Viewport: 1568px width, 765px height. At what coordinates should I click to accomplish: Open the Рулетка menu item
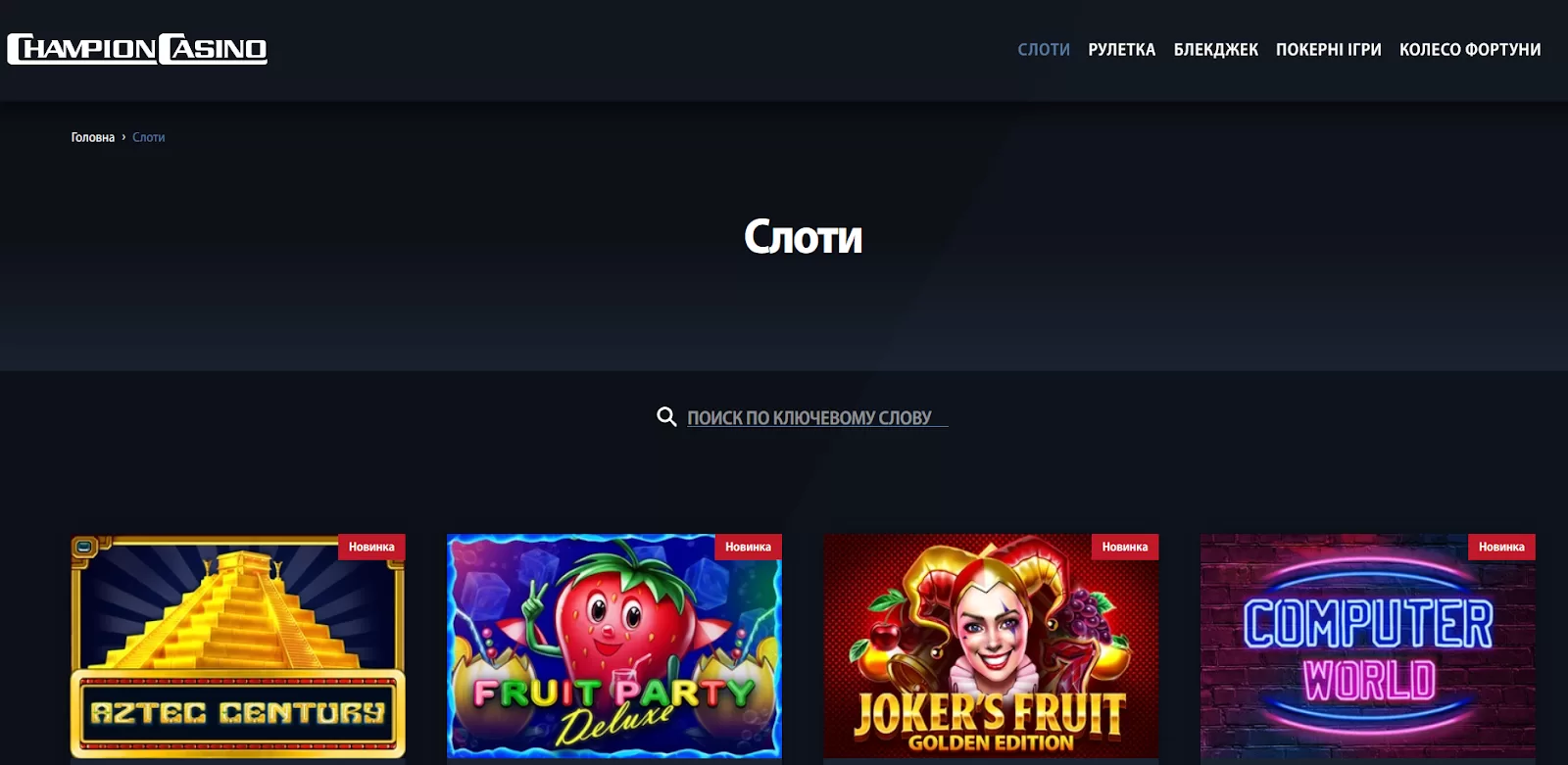pos(1122,50)
